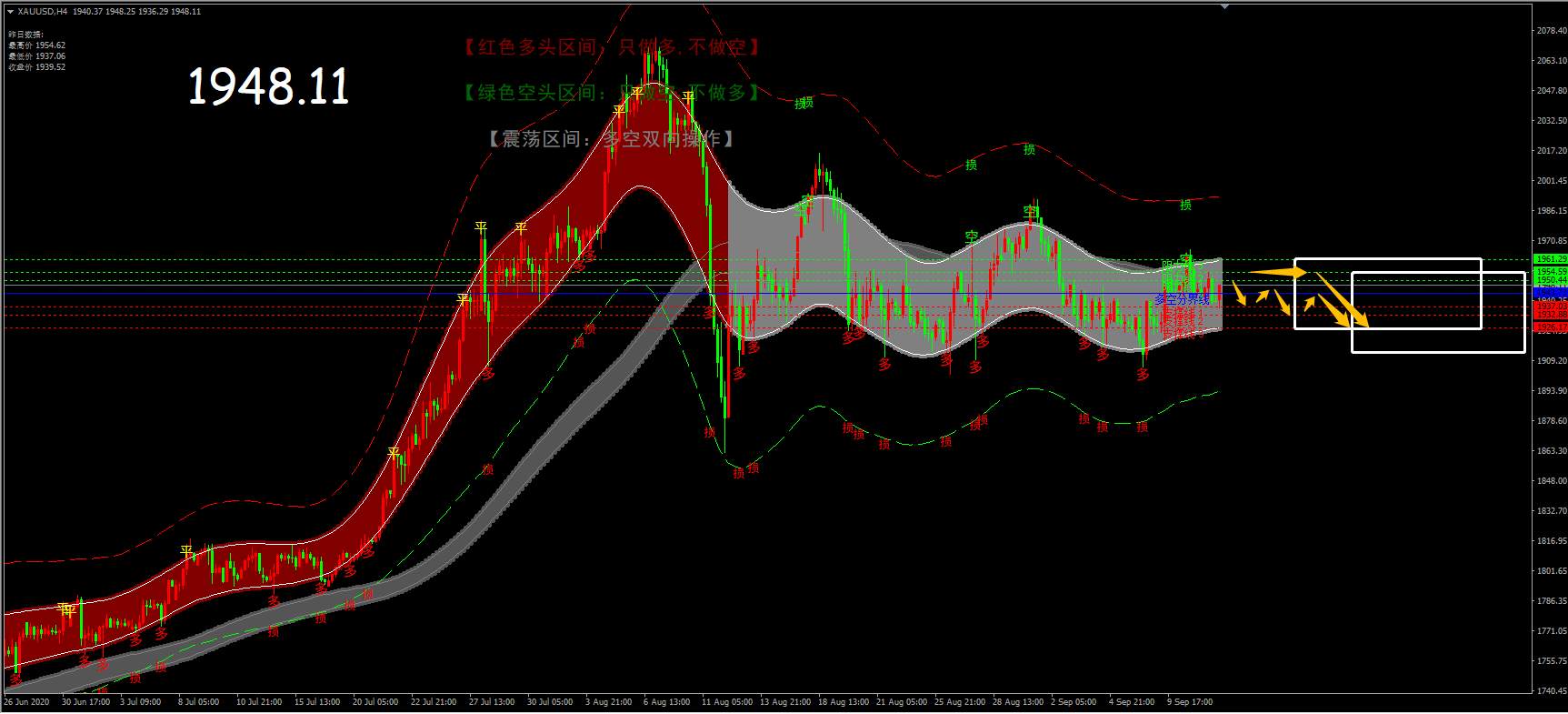Image resolution: width=1568 pixels, height=714 pixels.
Task: Click the 21 Aug 05:00 time label
Action: [902, 702]
